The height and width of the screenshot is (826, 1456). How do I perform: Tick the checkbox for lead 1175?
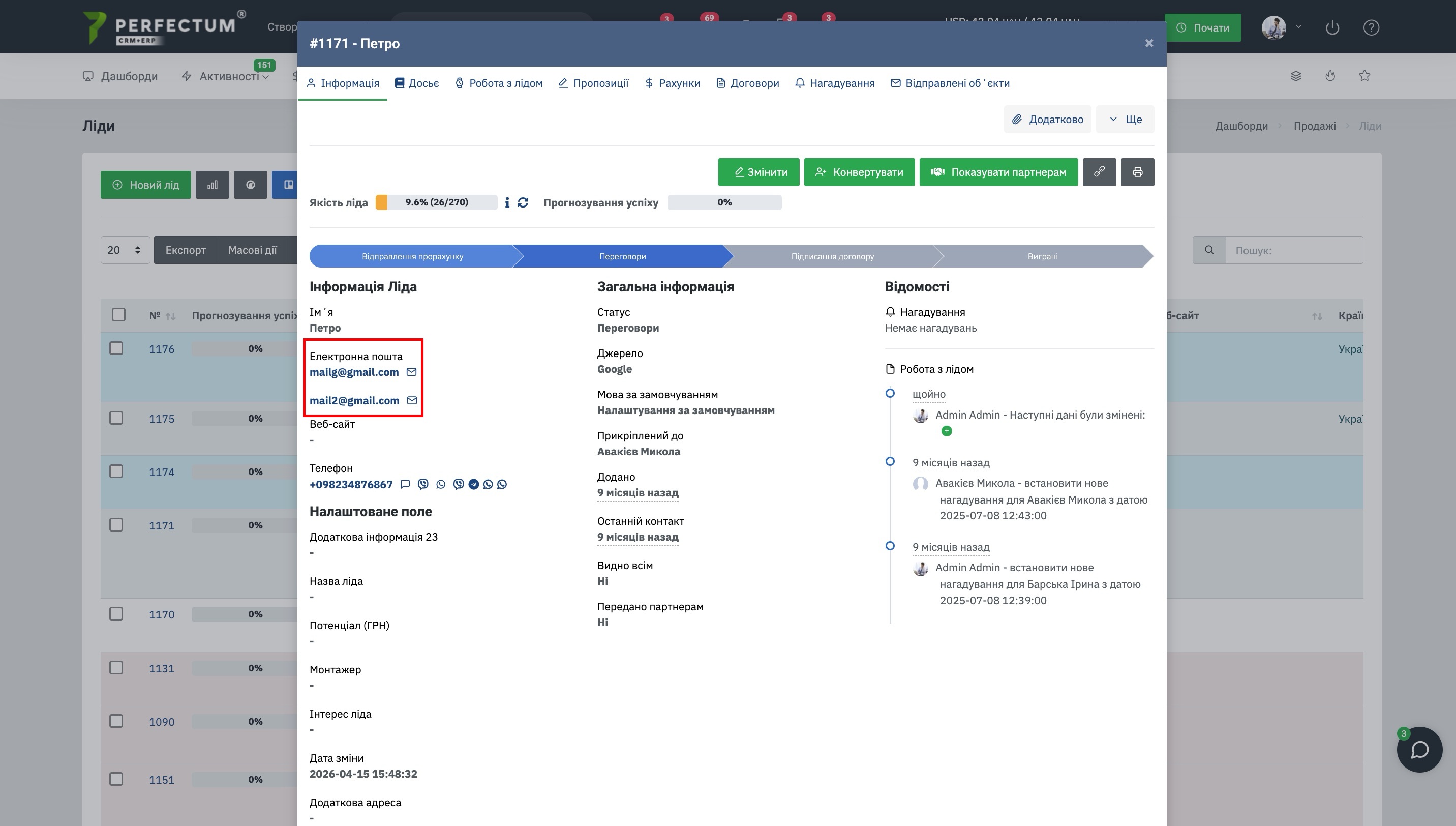point(116,418)
